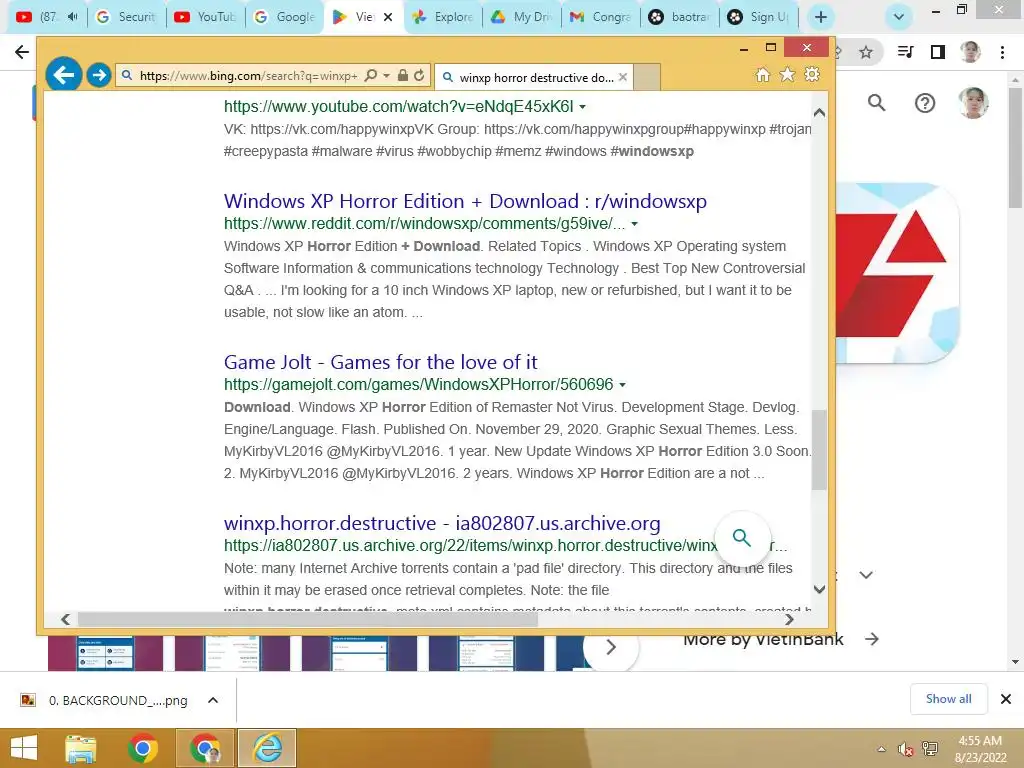The image size is (1024, 768).
Task: Expand the download item options chevron
Action: tap(213, 700)
